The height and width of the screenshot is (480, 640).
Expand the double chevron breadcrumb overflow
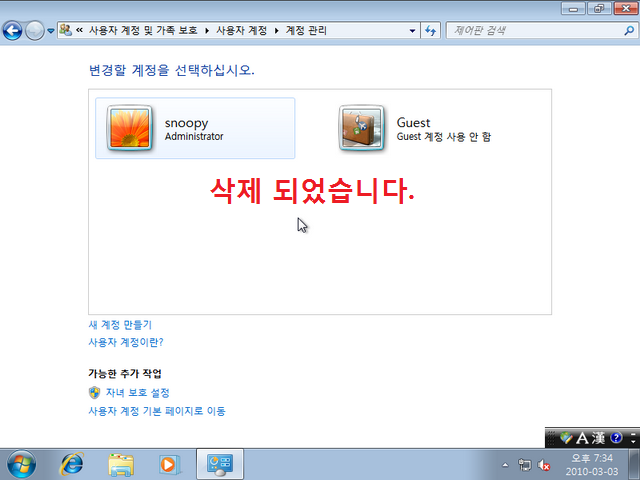(x=80, y=30)
